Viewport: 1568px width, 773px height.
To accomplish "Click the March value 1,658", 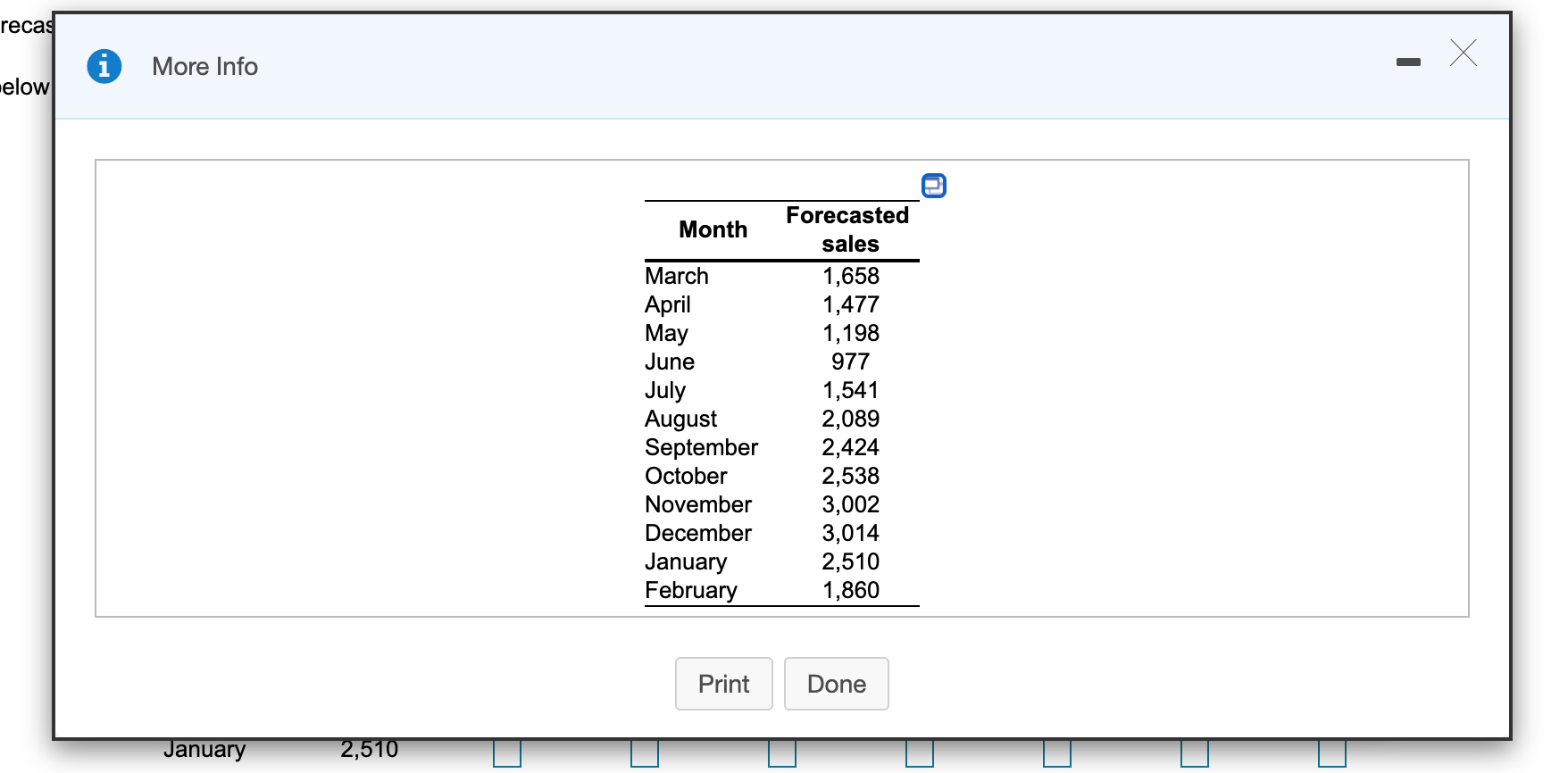I will click(x=851, y=276).
